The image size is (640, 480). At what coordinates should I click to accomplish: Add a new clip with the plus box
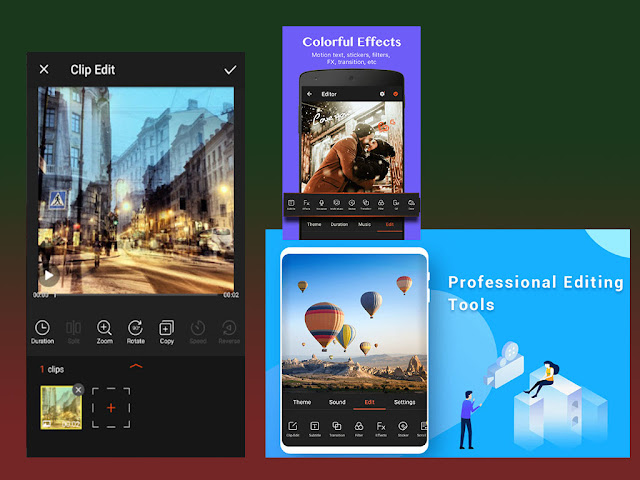point(111,408)
